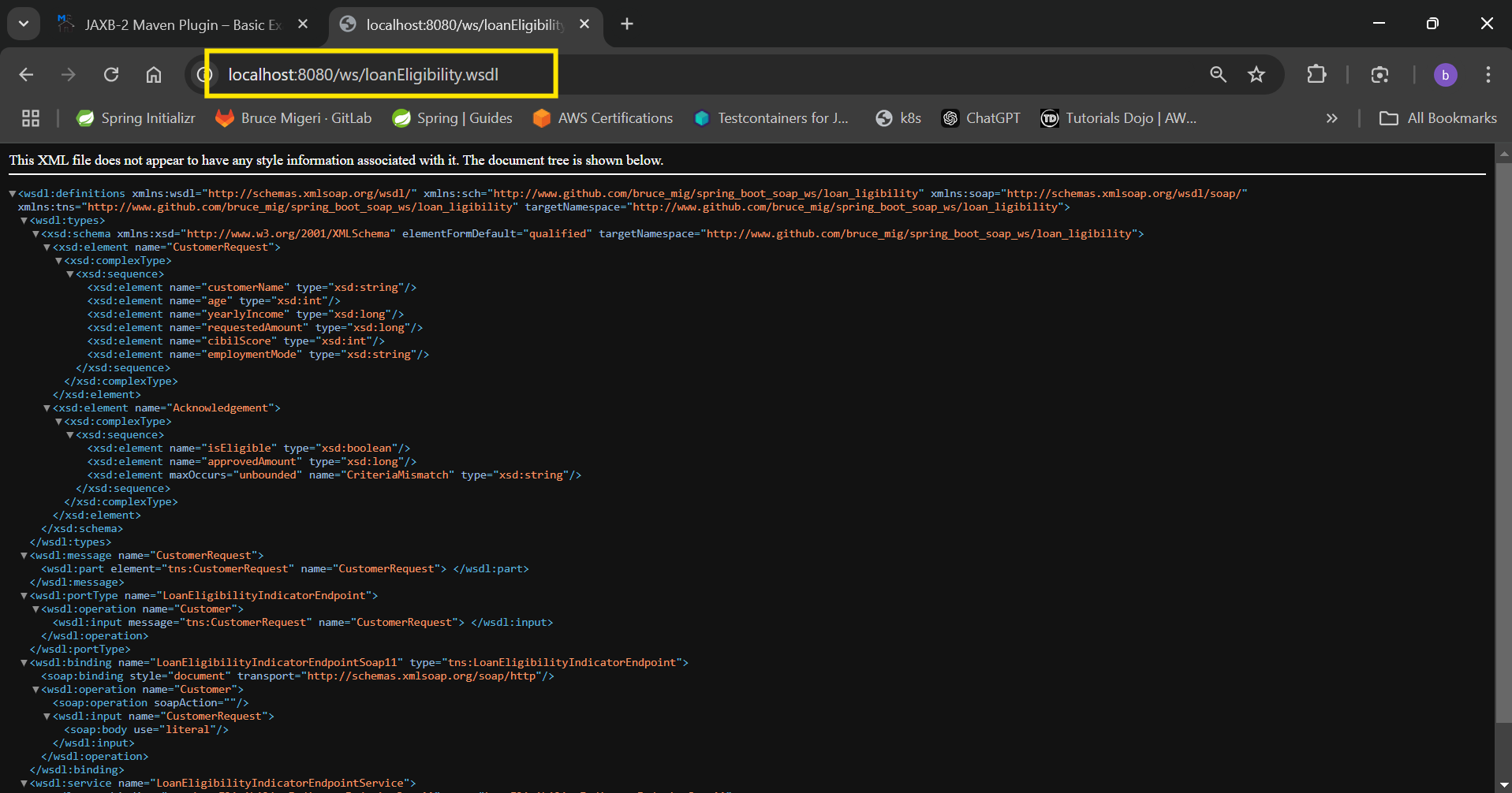This screenshot has width=1512, height=793.
Task: Collapse the wsdl:binding node
Action: pyautogui.click(x=24, y=663)
